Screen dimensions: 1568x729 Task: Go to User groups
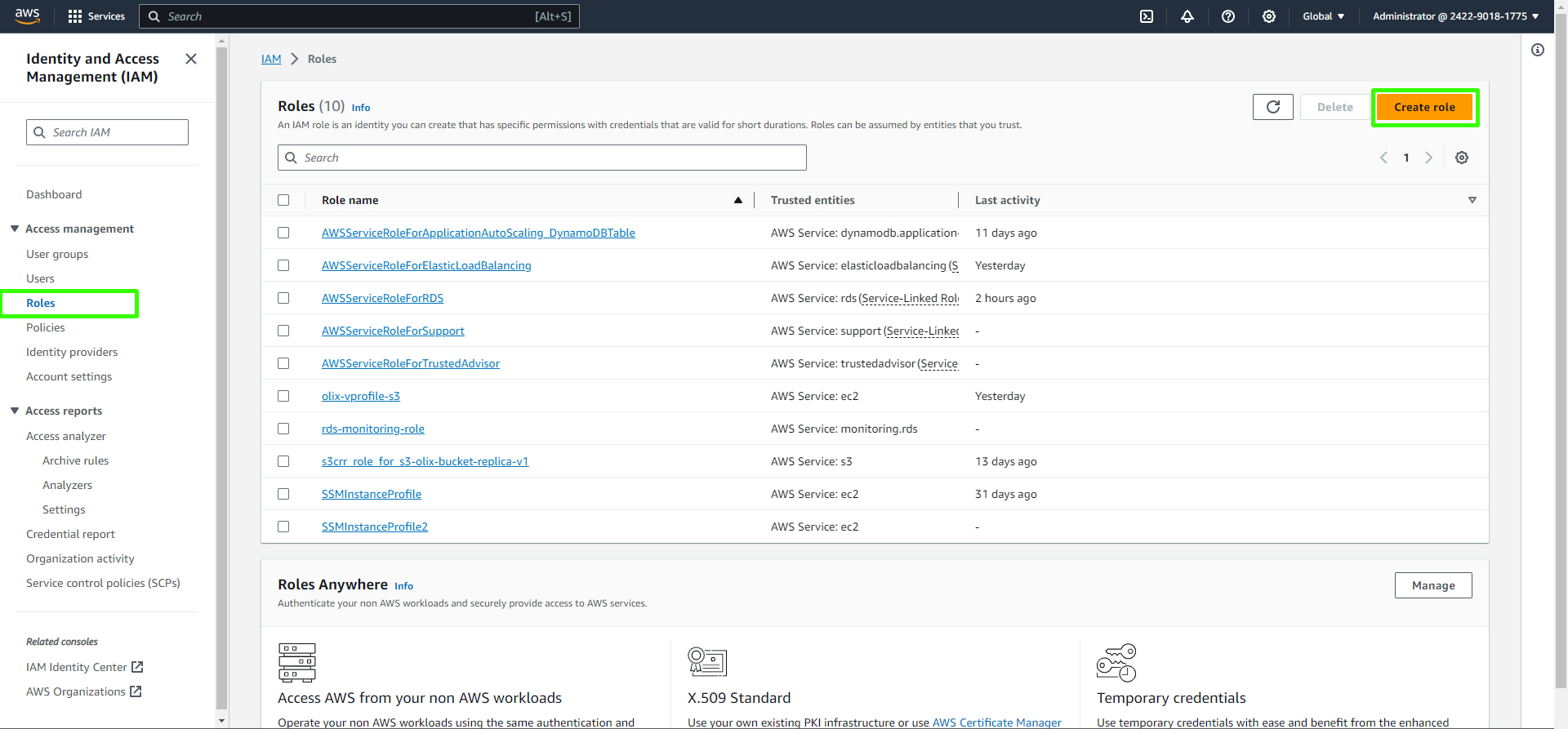coord(57,254)
